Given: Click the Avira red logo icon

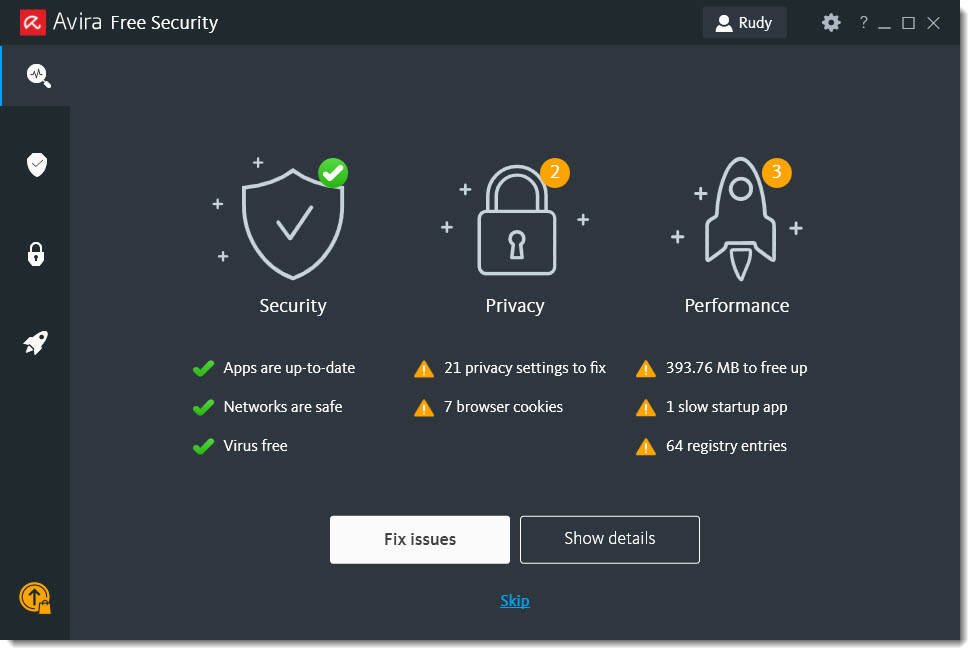Looking at the screenshot, I should pos(32,23).
